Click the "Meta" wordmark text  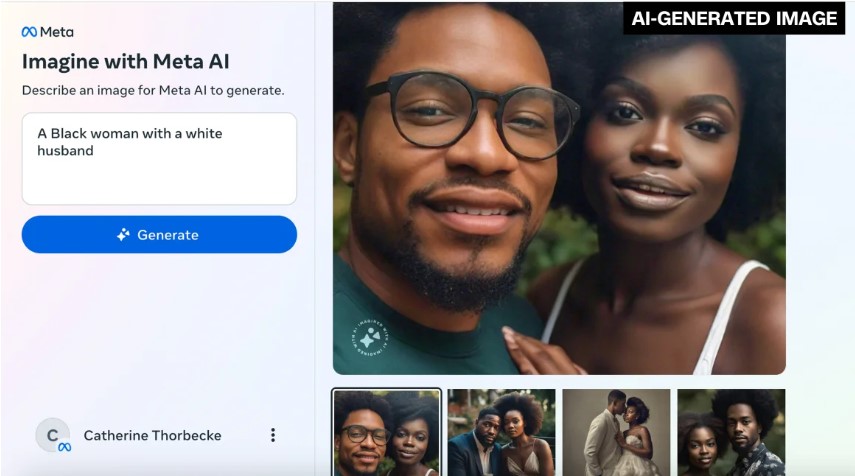click(57, 32)
